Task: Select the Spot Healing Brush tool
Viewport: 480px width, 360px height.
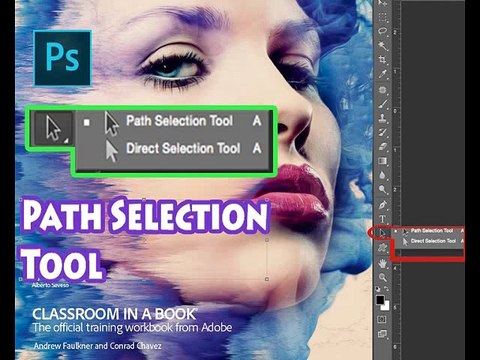Action: [x=383, y=89]
